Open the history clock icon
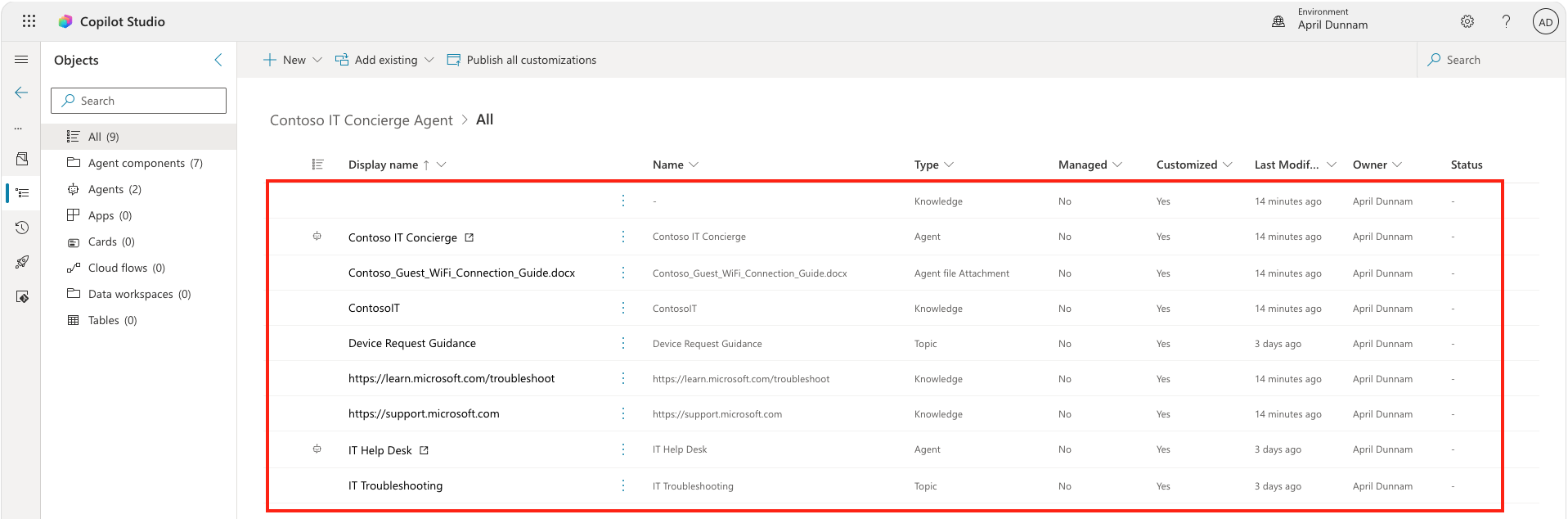 [x=22, y=228]
